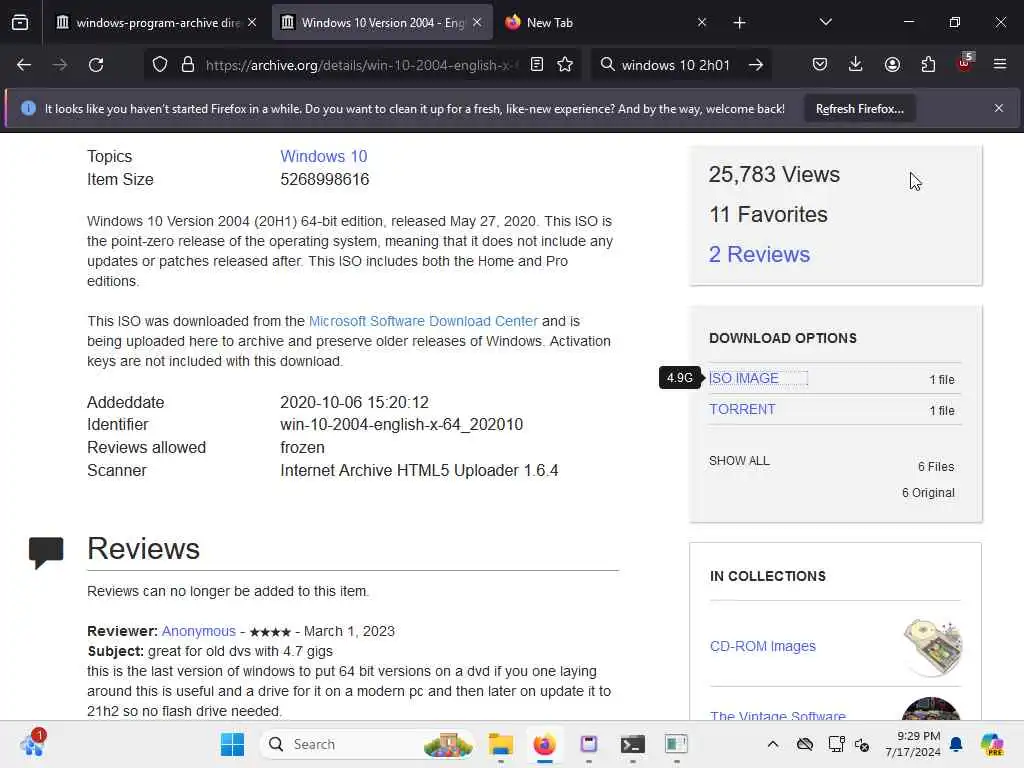Open CD-ROM Images collection link

[763, 647]
